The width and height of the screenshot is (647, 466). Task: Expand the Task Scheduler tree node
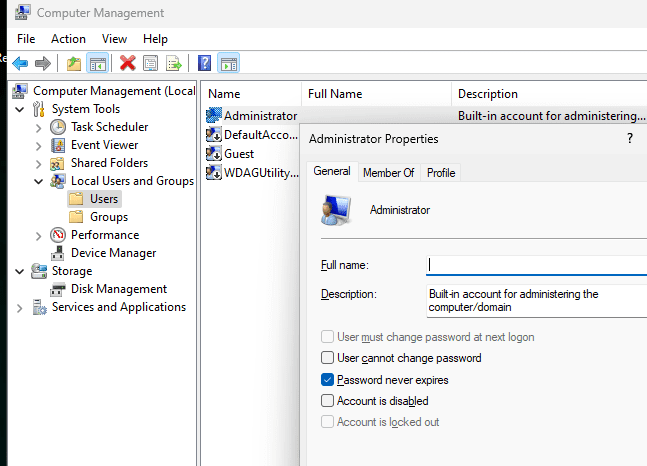[x=38, y=127]
